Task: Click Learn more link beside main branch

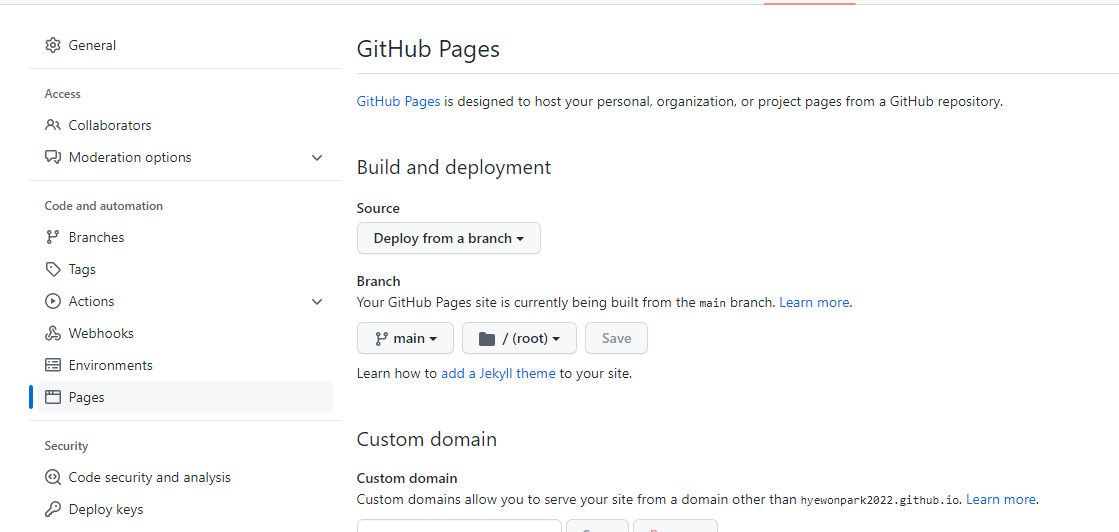Action: 814,302
